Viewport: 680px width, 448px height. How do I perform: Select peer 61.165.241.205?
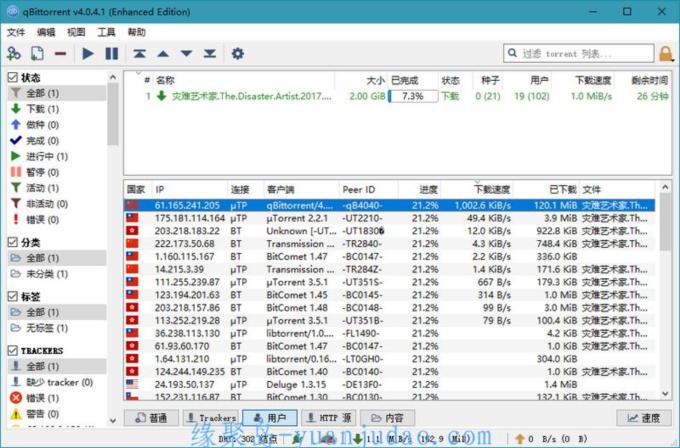pyautogui.click(x=389, y=205)
